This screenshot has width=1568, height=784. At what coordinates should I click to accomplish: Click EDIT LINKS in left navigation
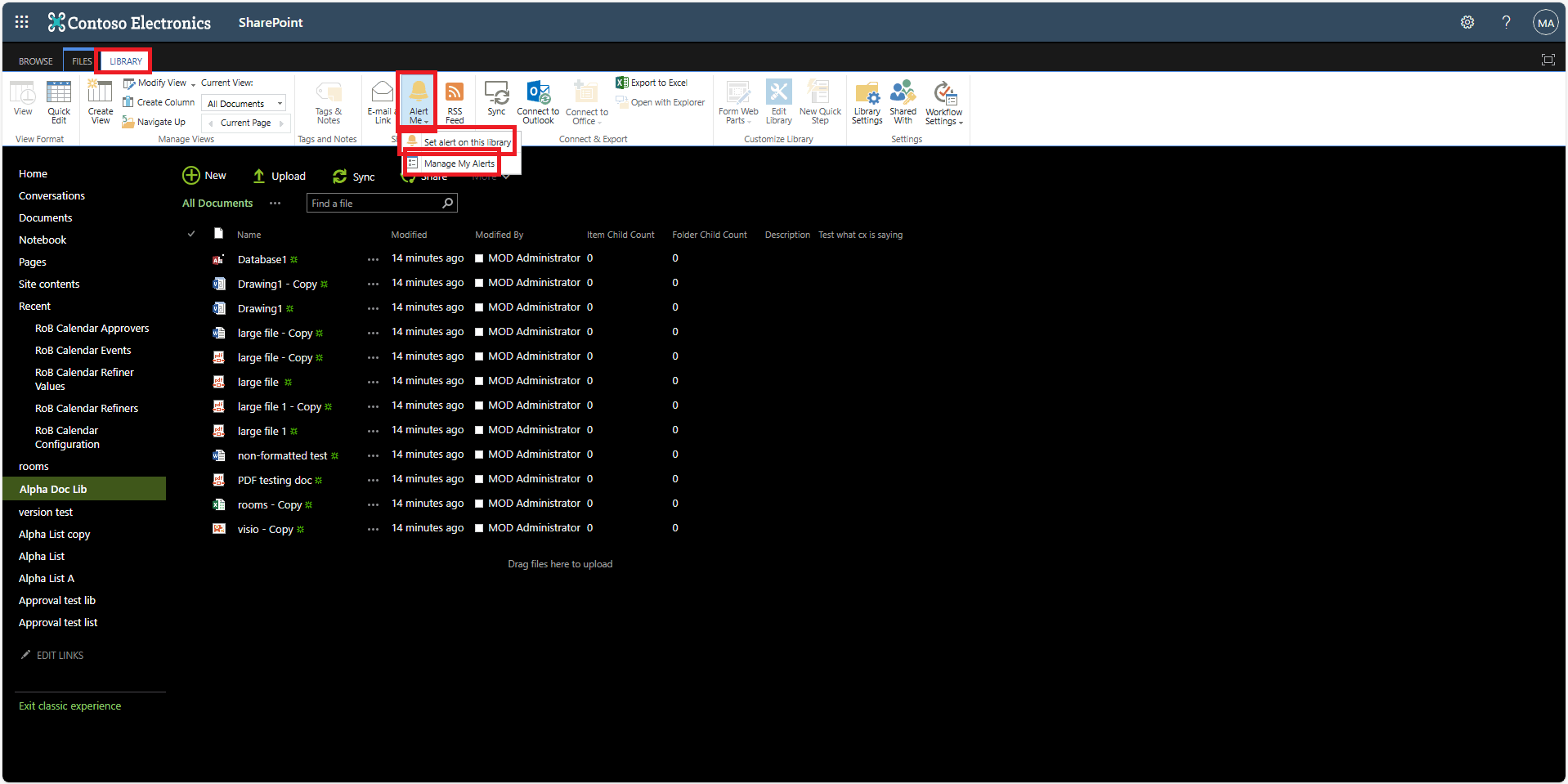tap(52, 655)
